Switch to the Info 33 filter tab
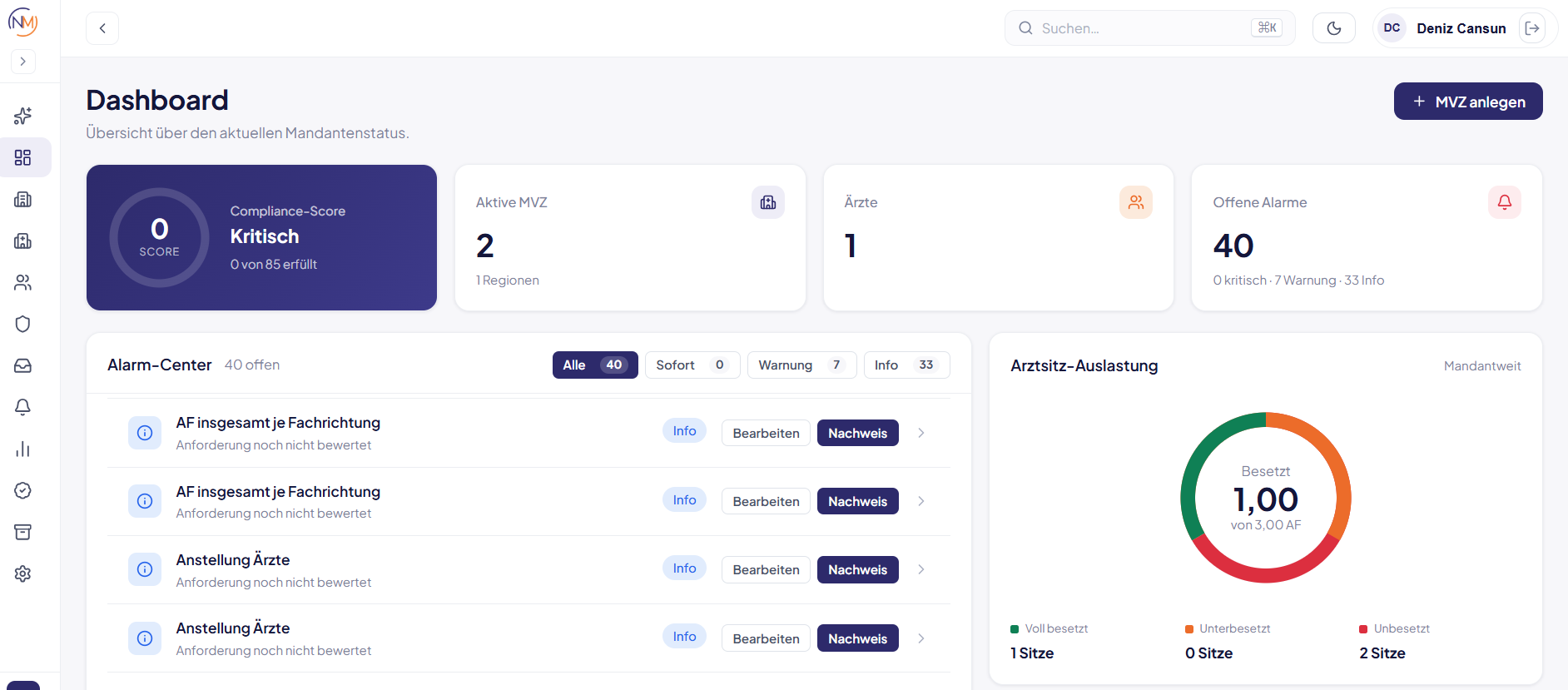 pyautogui.click(x=907, y=365)
